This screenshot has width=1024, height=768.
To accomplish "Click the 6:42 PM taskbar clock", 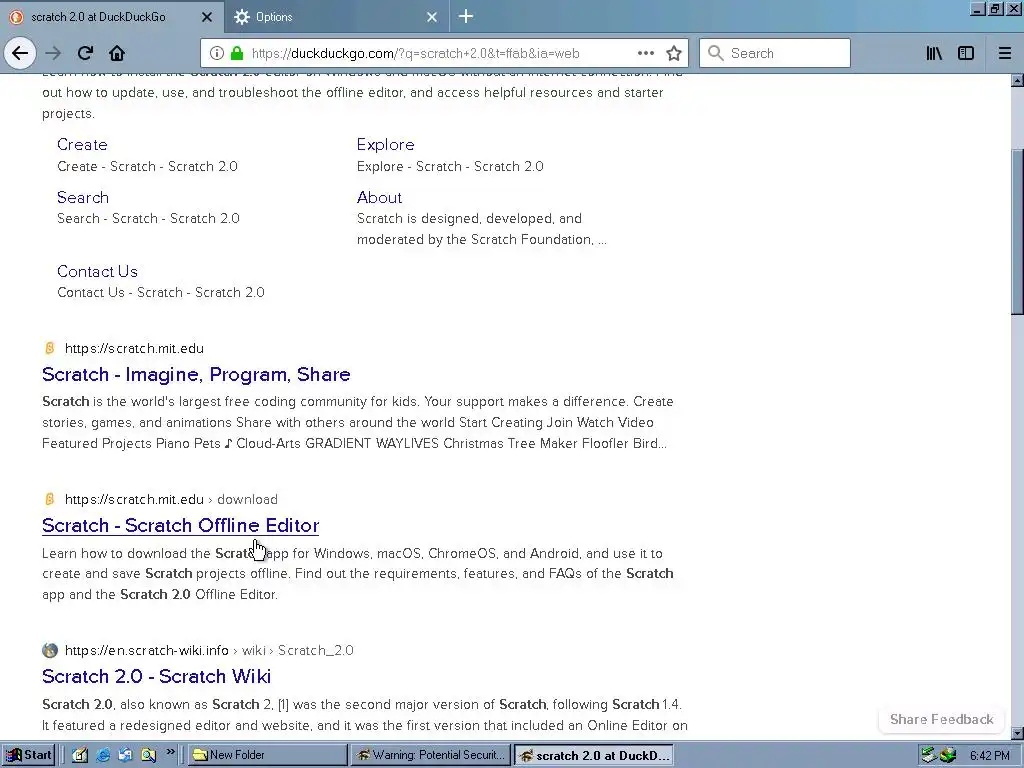I will pos(989,756).
